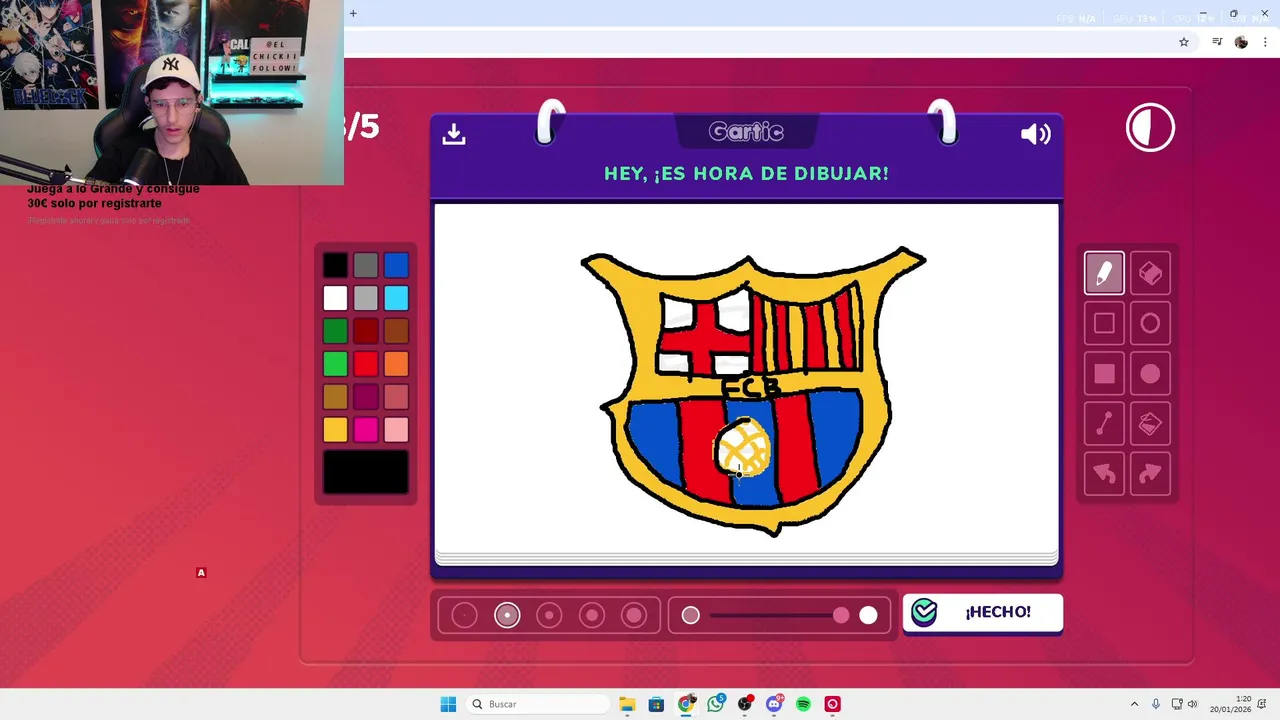Image resolution: width=1280 pixels, height=720 pixels.
Task: Choose the largest brush size
Action: click(x=634, y=615)
